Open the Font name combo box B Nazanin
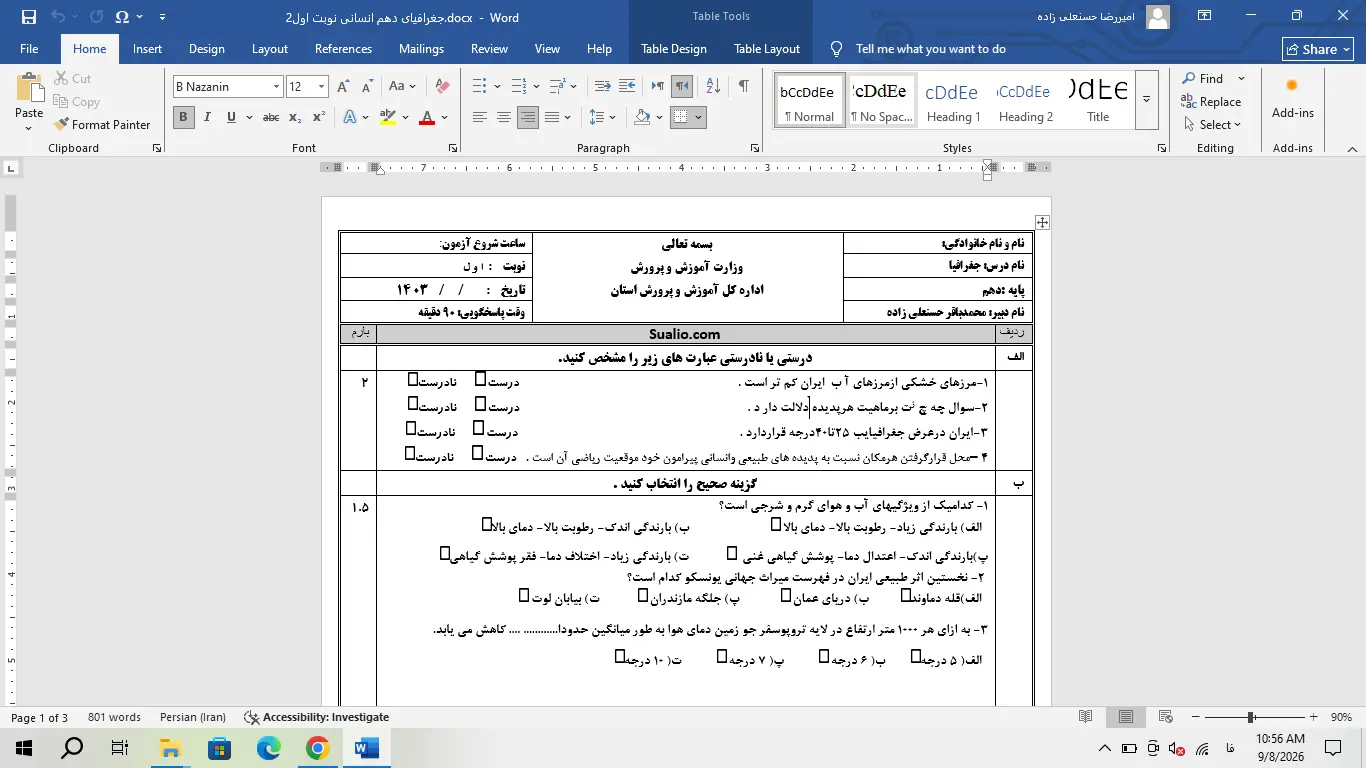 (x=228, y=87)
